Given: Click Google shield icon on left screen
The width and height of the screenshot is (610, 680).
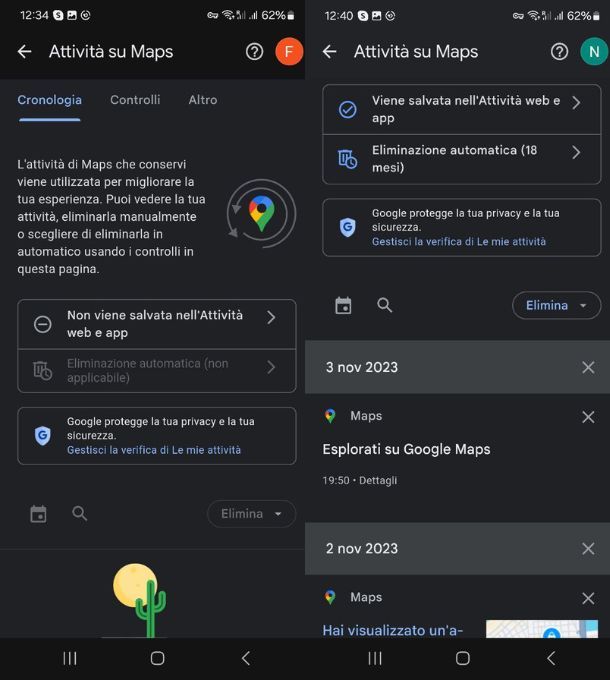Looking at the screenshot, I should click(42, 435).
